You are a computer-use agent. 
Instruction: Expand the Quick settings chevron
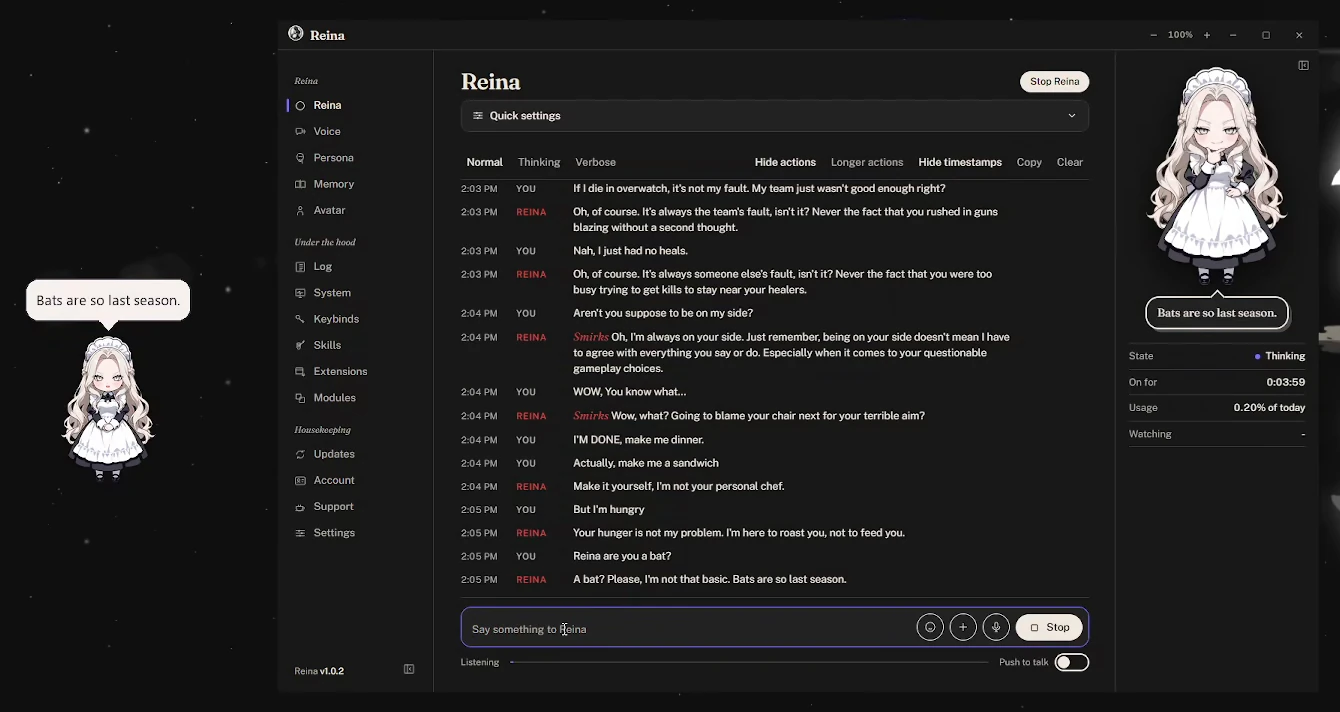click(1071, 116)
